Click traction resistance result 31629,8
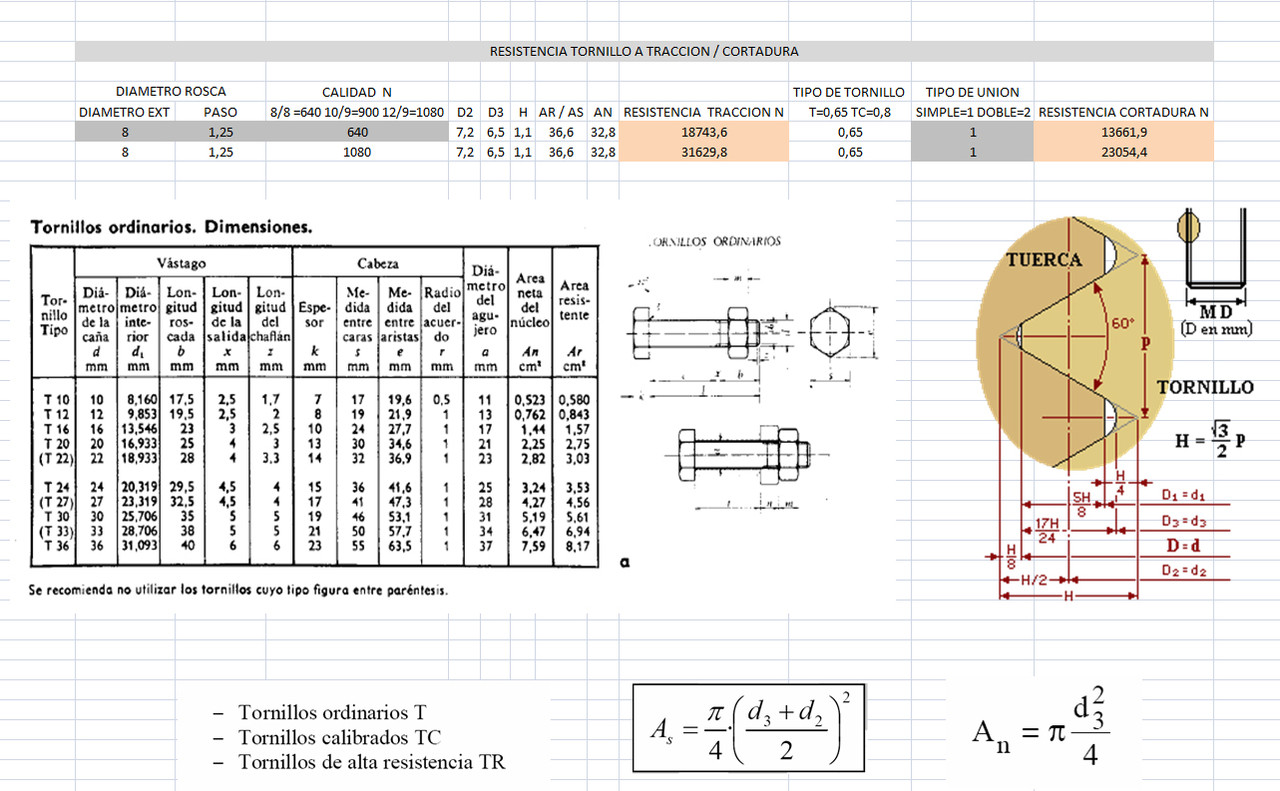The width and height of the screenshot is (1280, 791). [703, 152]
